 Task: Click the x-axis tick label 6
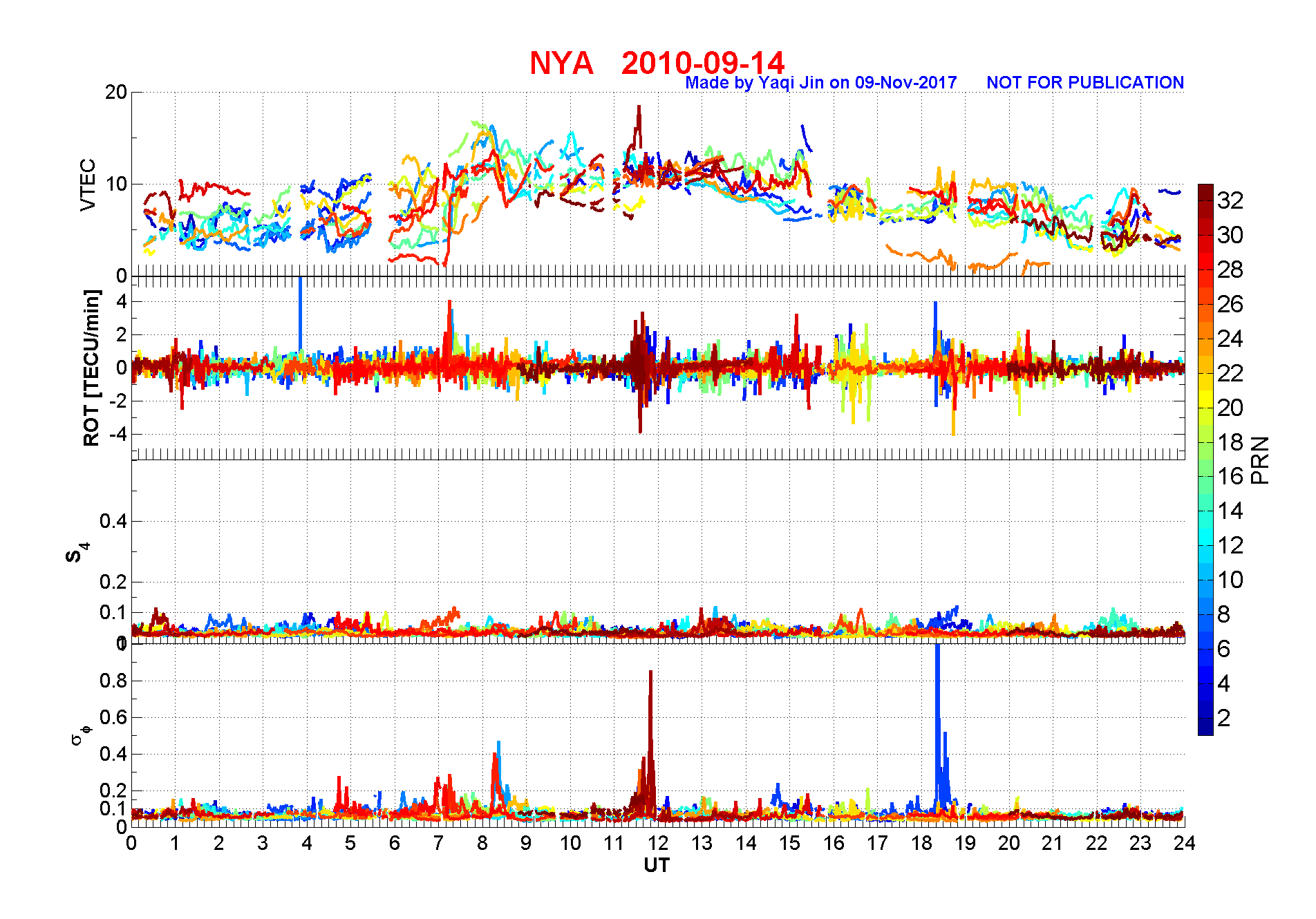[395, 843]
